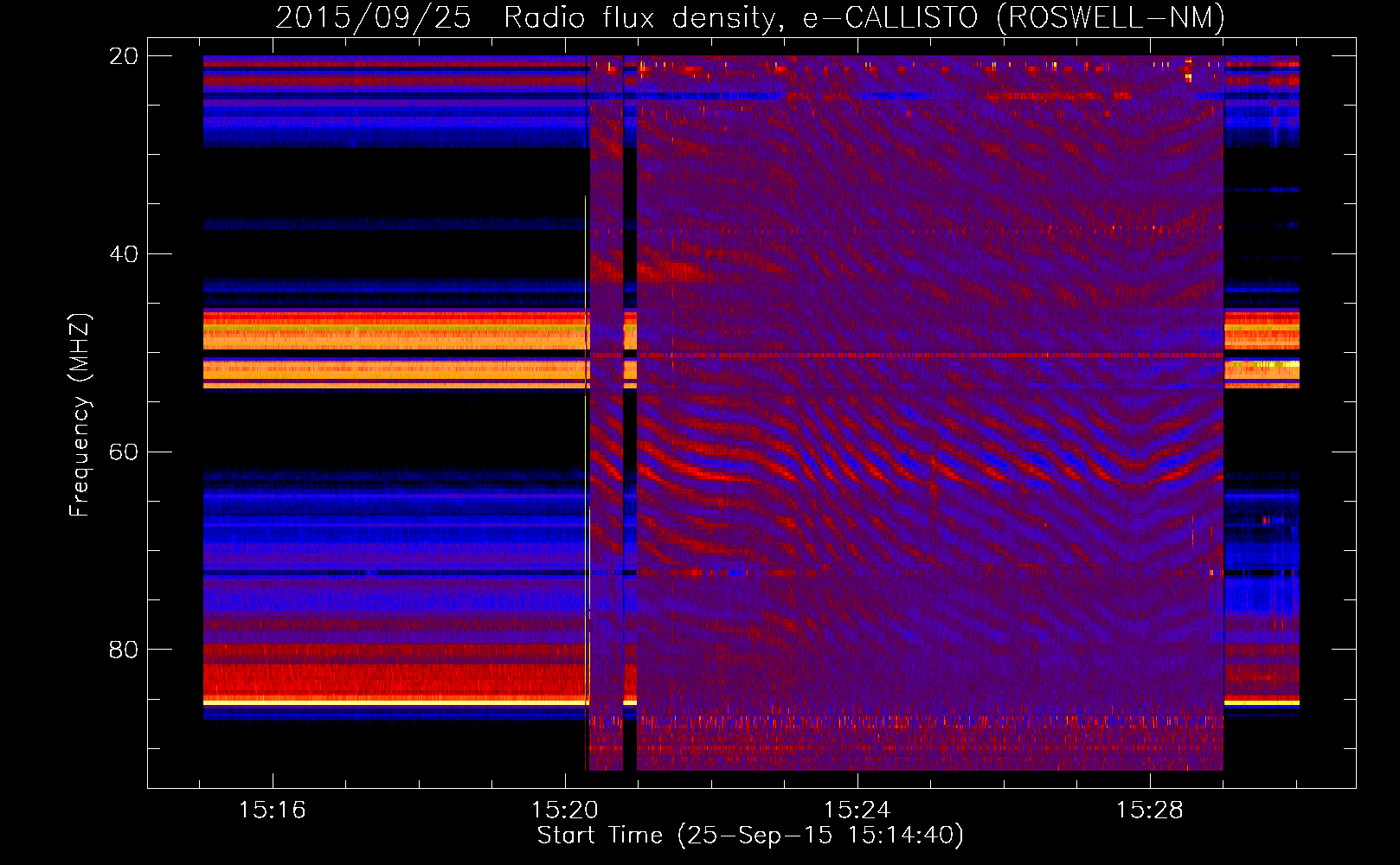
Task: Click the frequency tick label '60'
Action: 124,452
